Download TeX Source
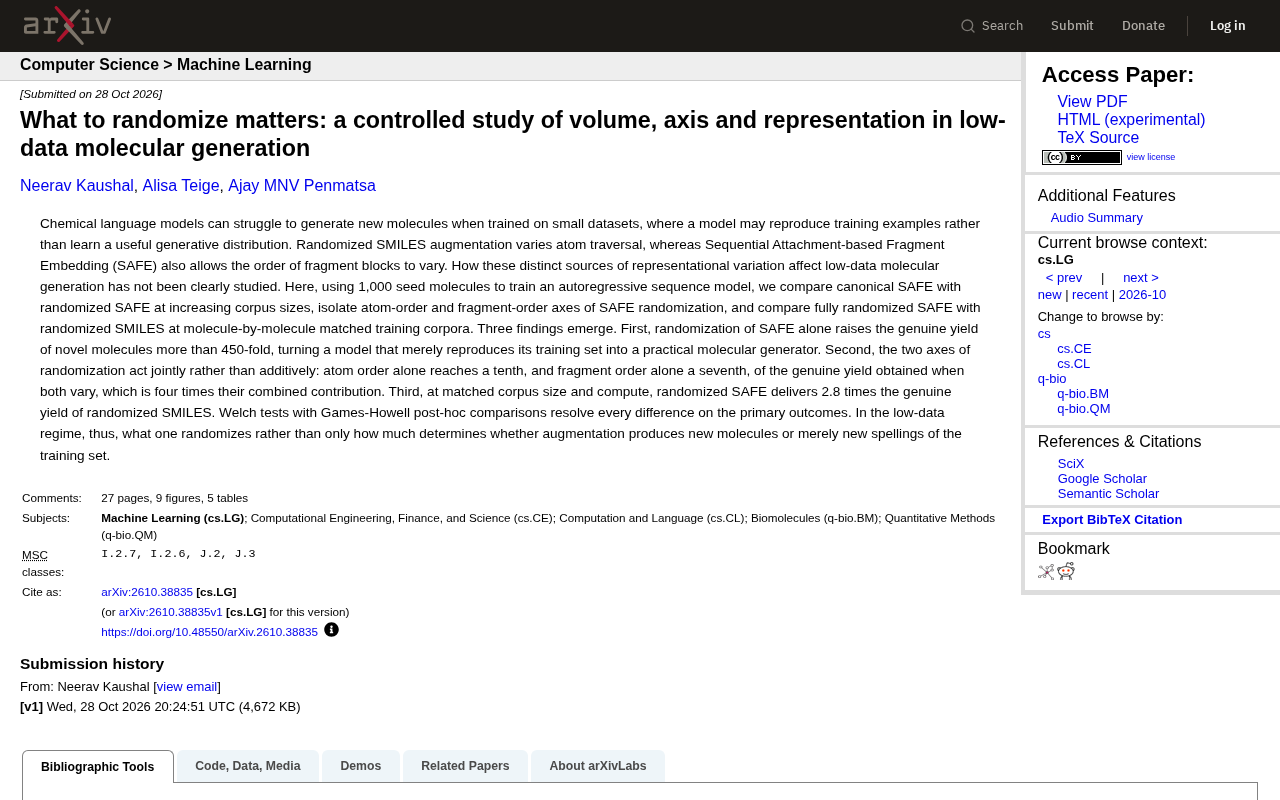 tap(1098, 138)
